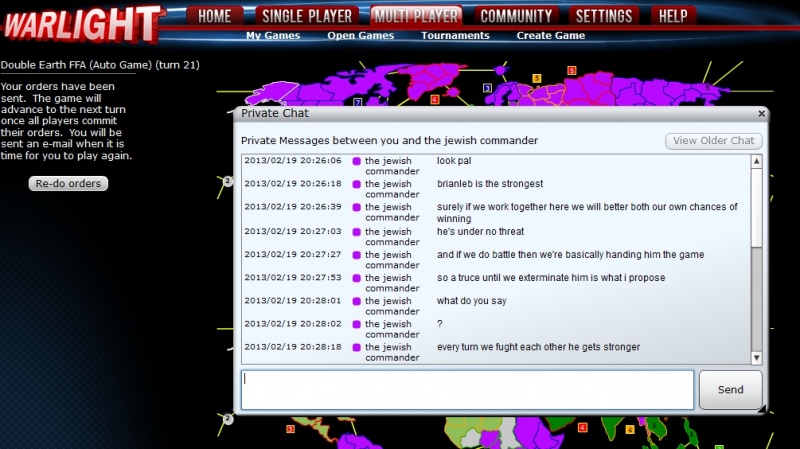Click the WARLIGHT logo
The image size is (800, 449).
pyautogui.click(x=82, y=23)
